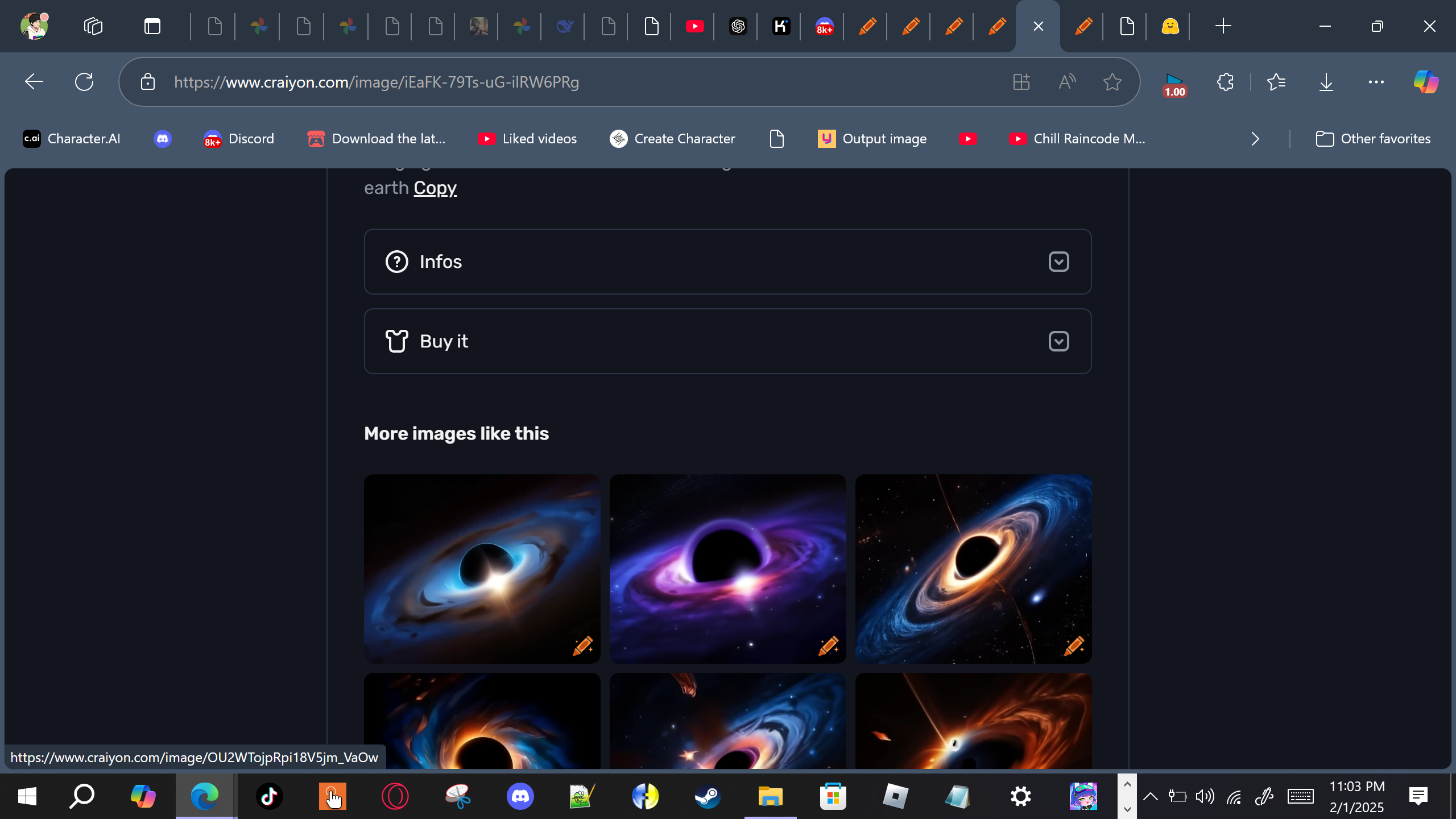Click the orange pencil on the purple black hole image
Image resolution: width=1456 pixels, height=819 pixels.
[828, 646]
